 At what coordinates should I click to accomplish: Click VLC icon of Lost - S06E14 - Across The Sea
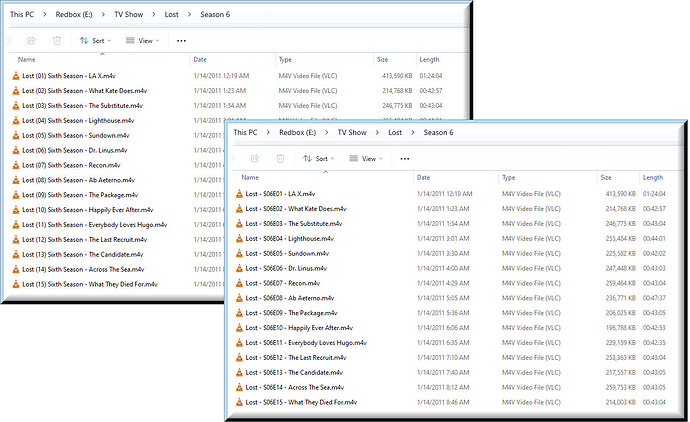(239, 387)
